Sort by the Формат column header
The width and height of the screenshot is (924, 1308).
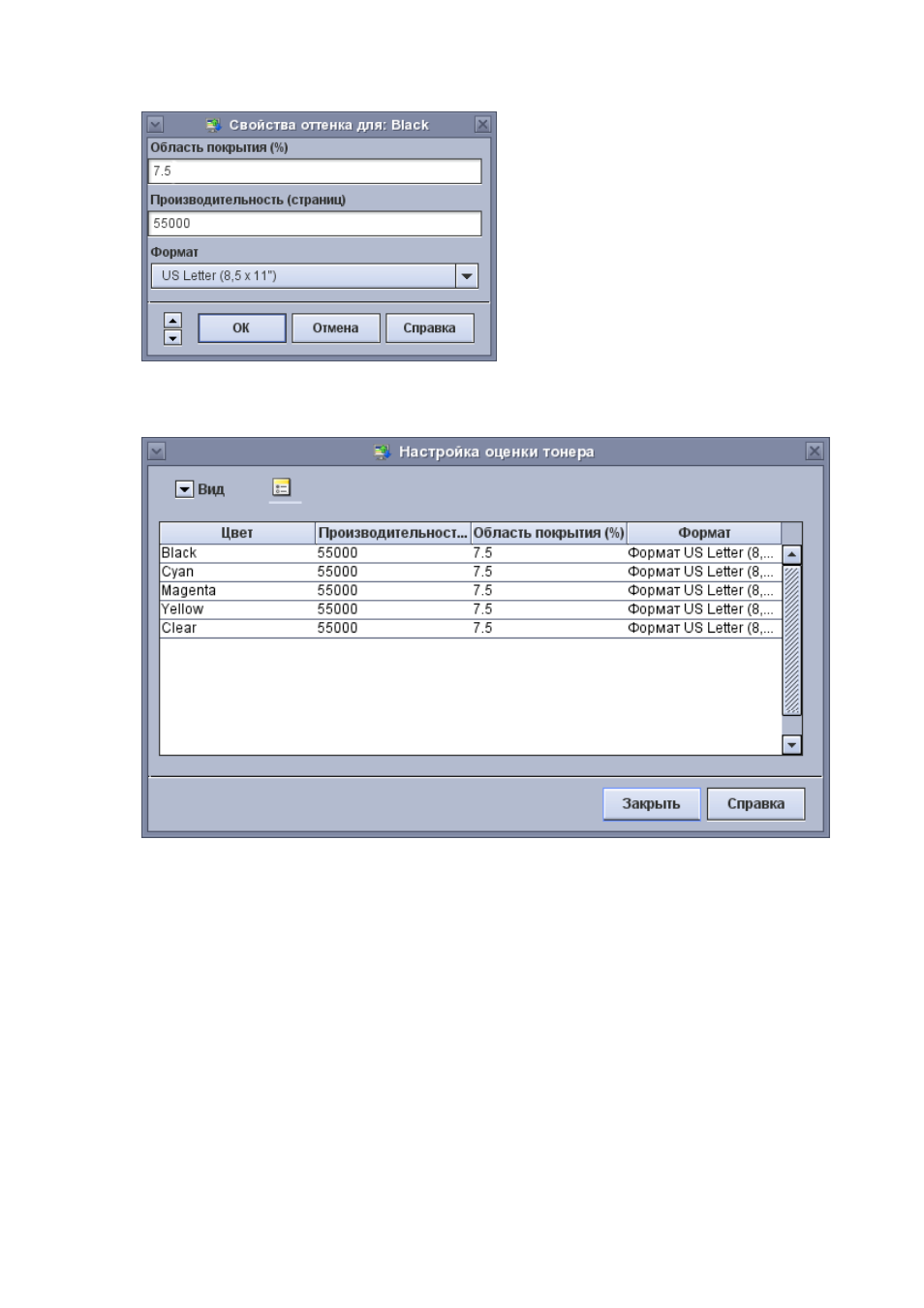tap(704, 533)
